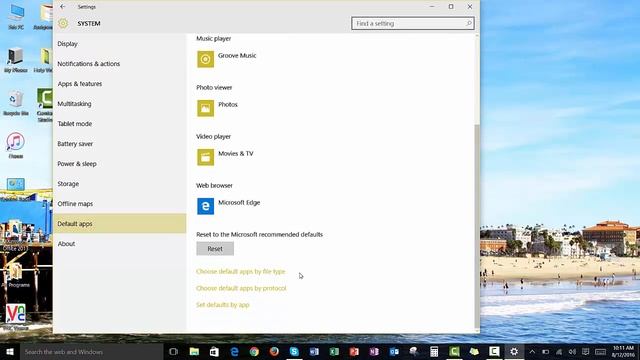Click the Windows Start button
The image size is (640, 360).
click(10, 351)
